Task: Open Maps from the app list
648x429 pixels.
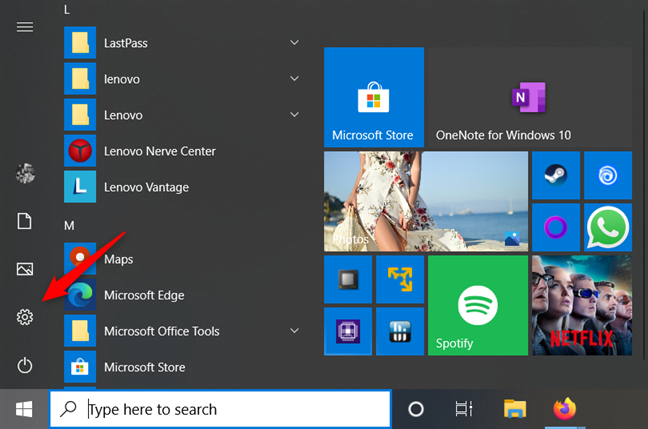Action: [183, 259]
